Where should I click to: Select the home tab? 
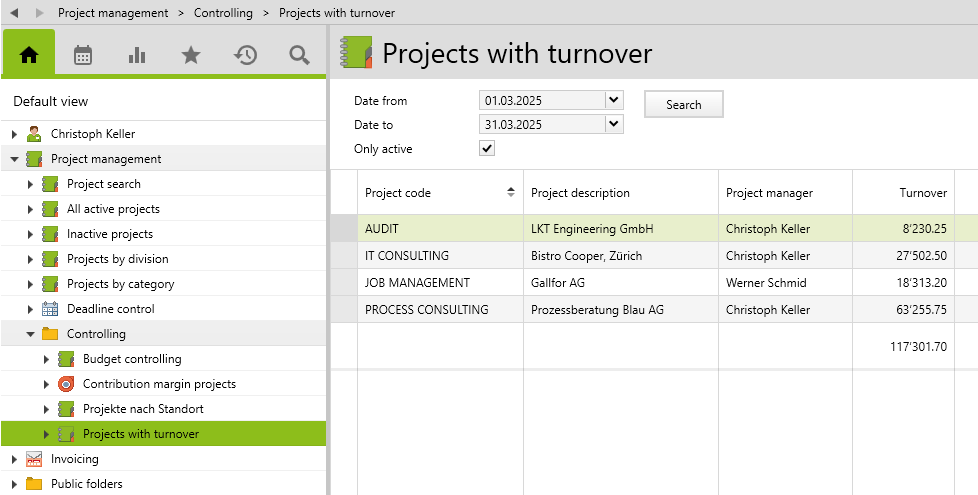click(x=29, y=55)
